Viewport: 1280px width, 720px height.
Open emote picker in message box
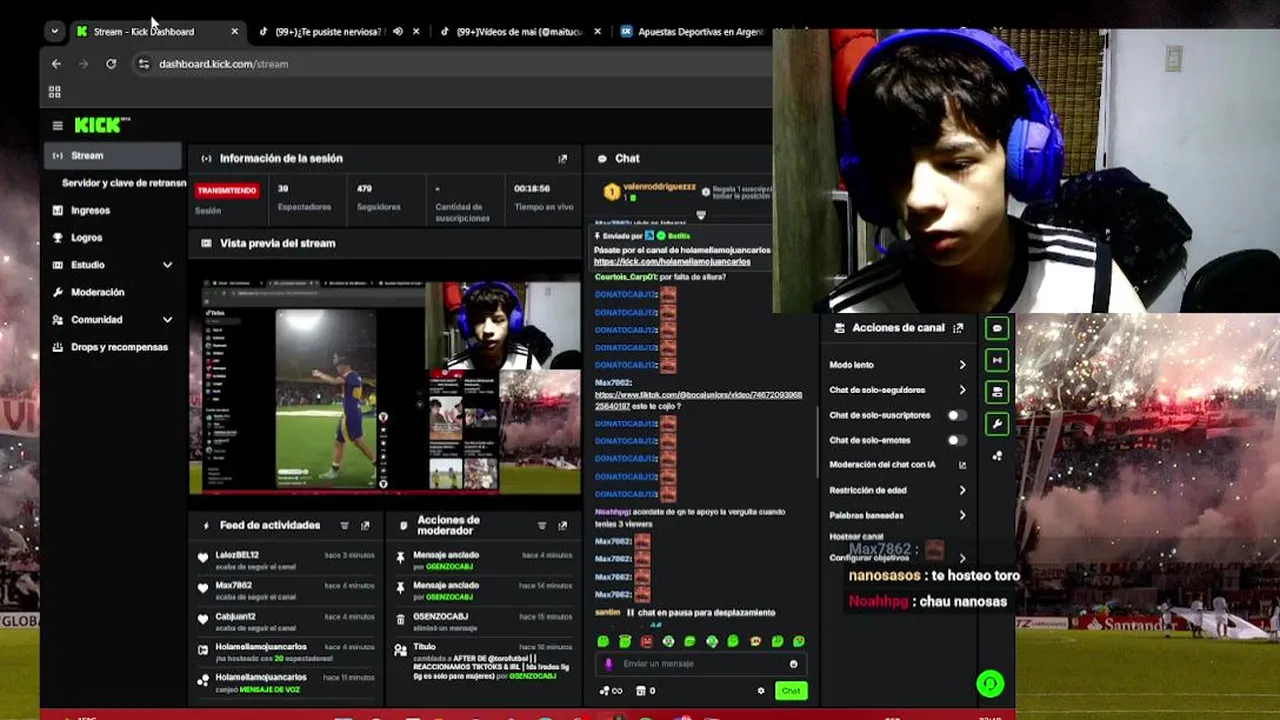pyautogui.click(x=794, y=664)
